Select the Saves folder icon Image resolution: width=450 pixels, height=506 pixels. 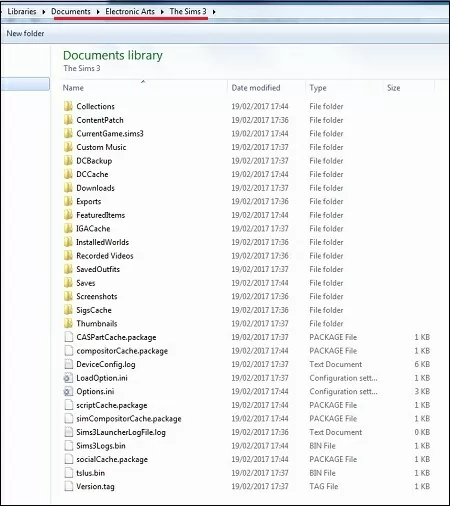68,283
